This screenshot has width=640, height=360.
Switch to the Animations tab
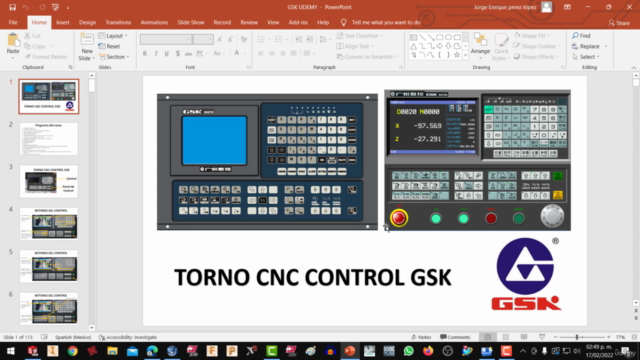[154, 22]
